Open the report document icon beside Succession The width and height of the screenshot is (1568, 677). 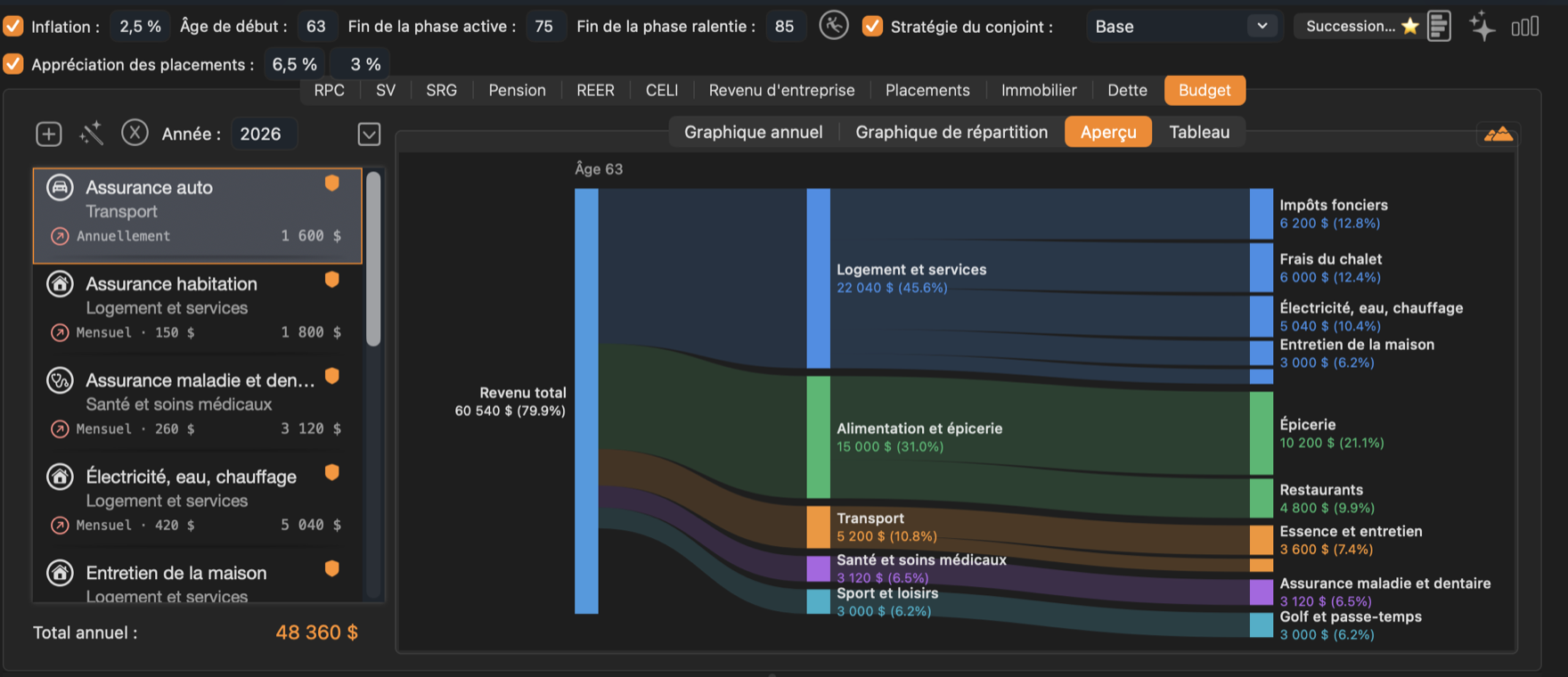click(1439, 26)
